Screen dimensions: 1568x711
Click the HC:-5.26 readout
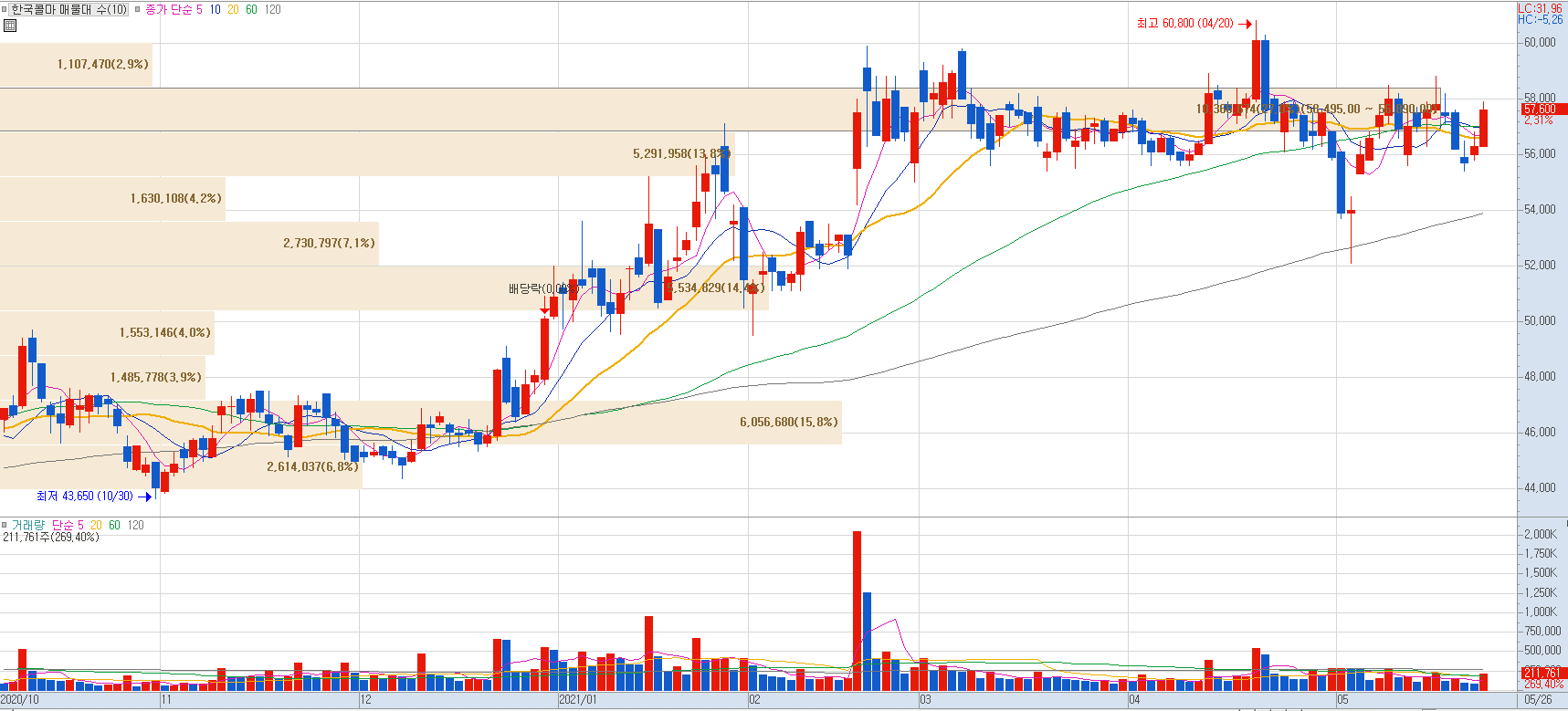[1541, 19]
